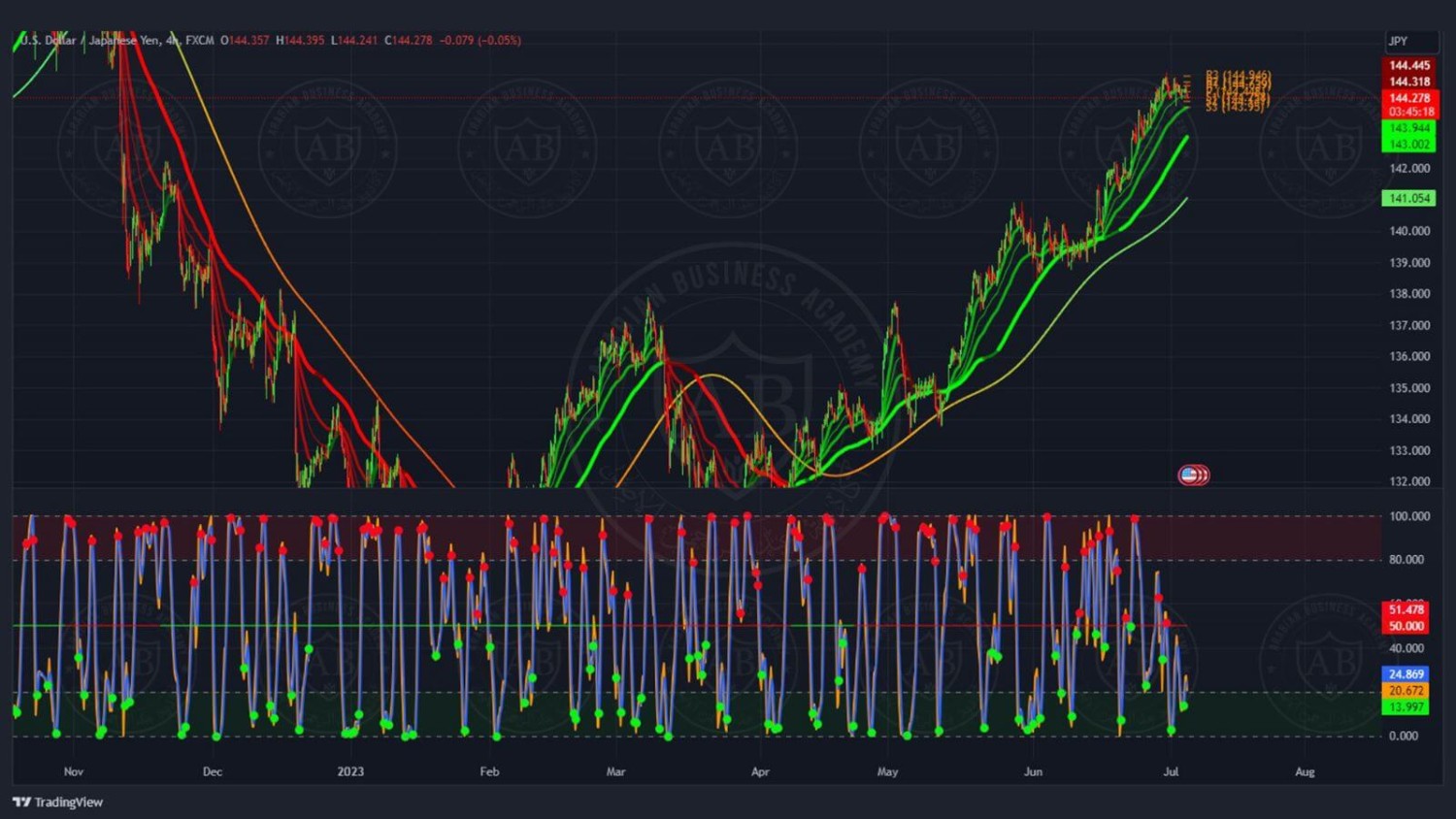Click the 80.000 level on oscillator scale
The image size is (1456, 819).
click(1407, 559)
